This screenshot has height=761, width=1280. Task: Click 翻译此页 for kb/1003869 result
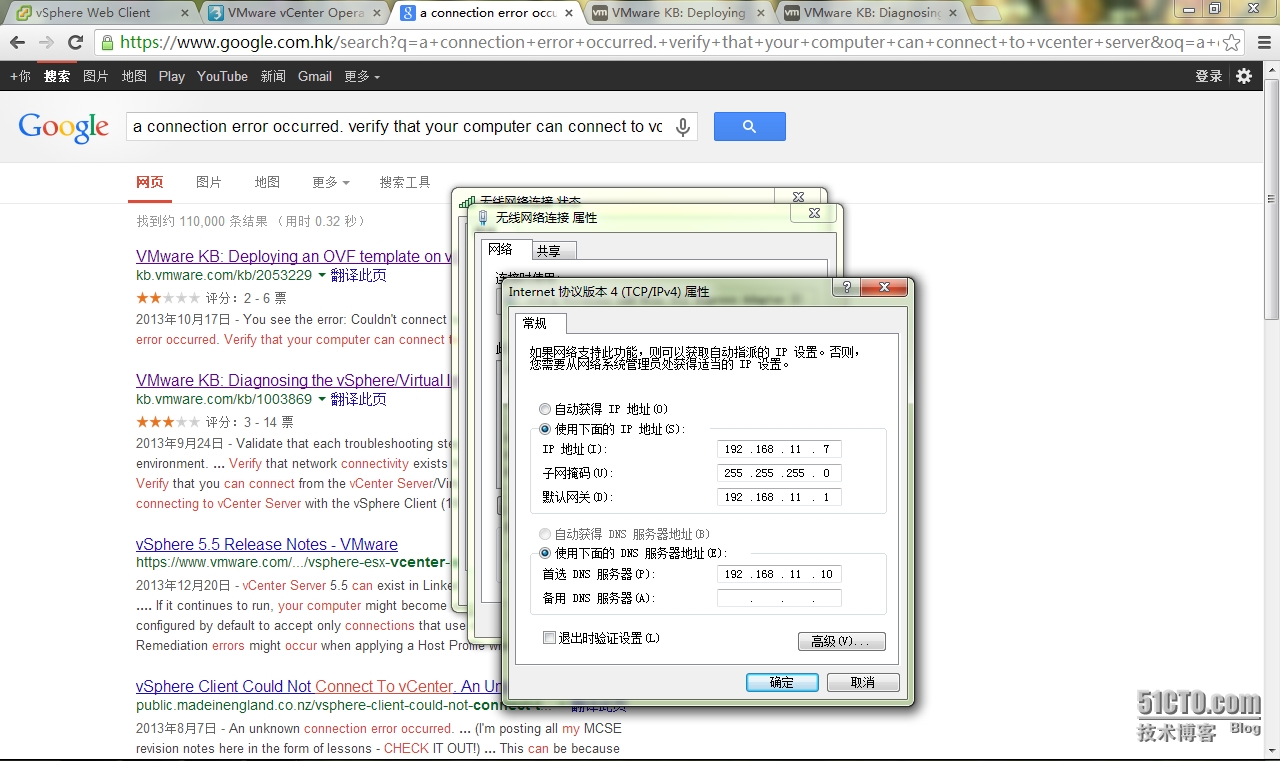click(x=359, y=399)
